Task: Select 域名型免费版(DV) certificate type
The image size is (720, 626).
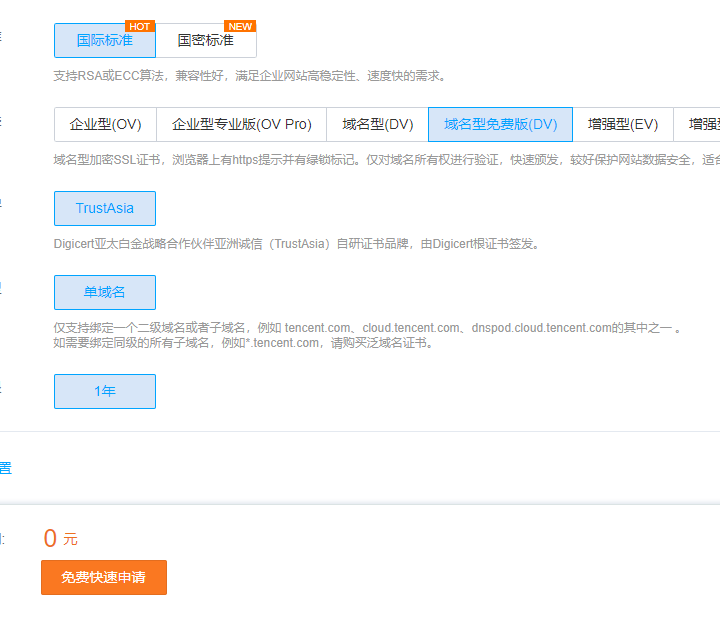Action: (x=500, y=125)
